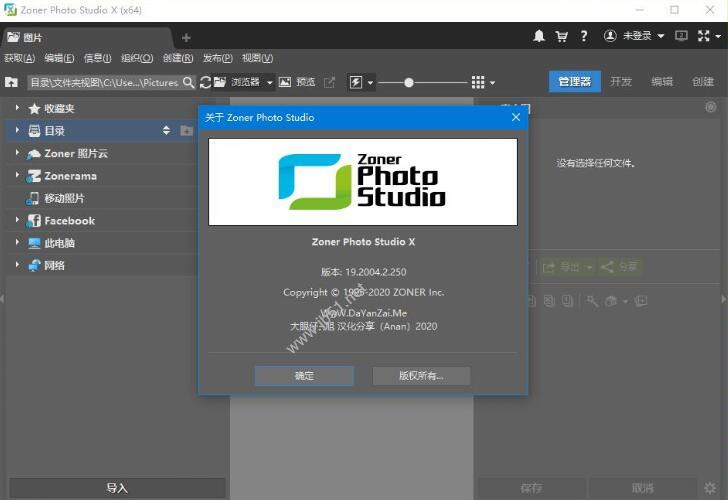Screen dimensions: 728x500
Task: Open the 组织(O) menu
Action: [137, 58]
